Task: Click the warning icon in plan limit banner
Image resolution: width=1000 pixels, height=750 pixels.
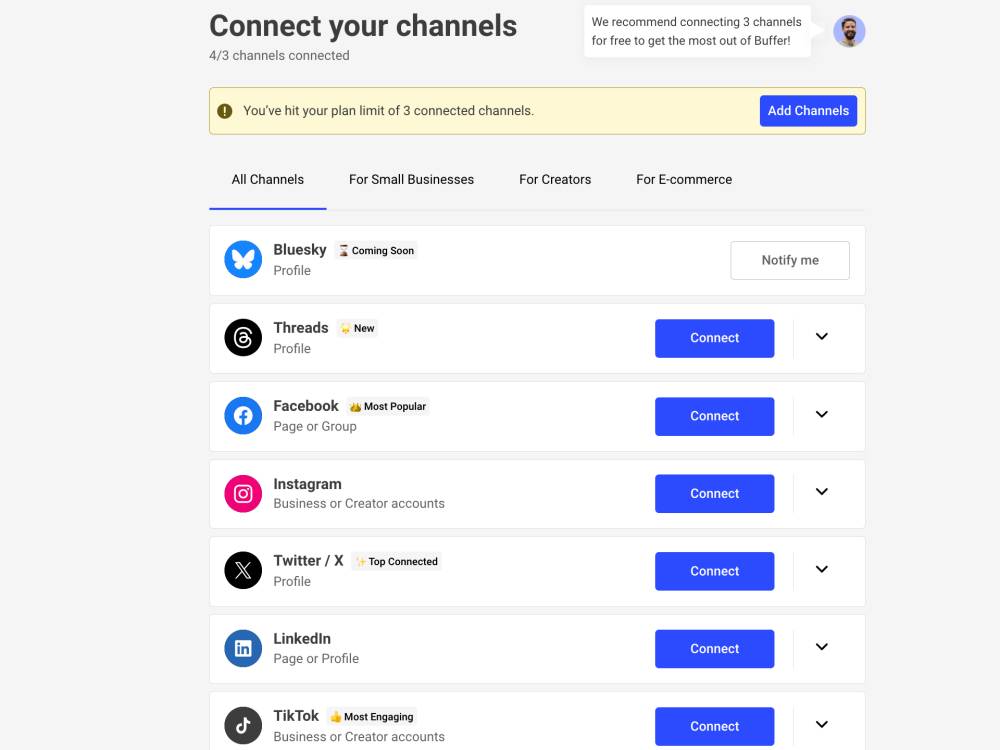Action: (x=224, y=111)
